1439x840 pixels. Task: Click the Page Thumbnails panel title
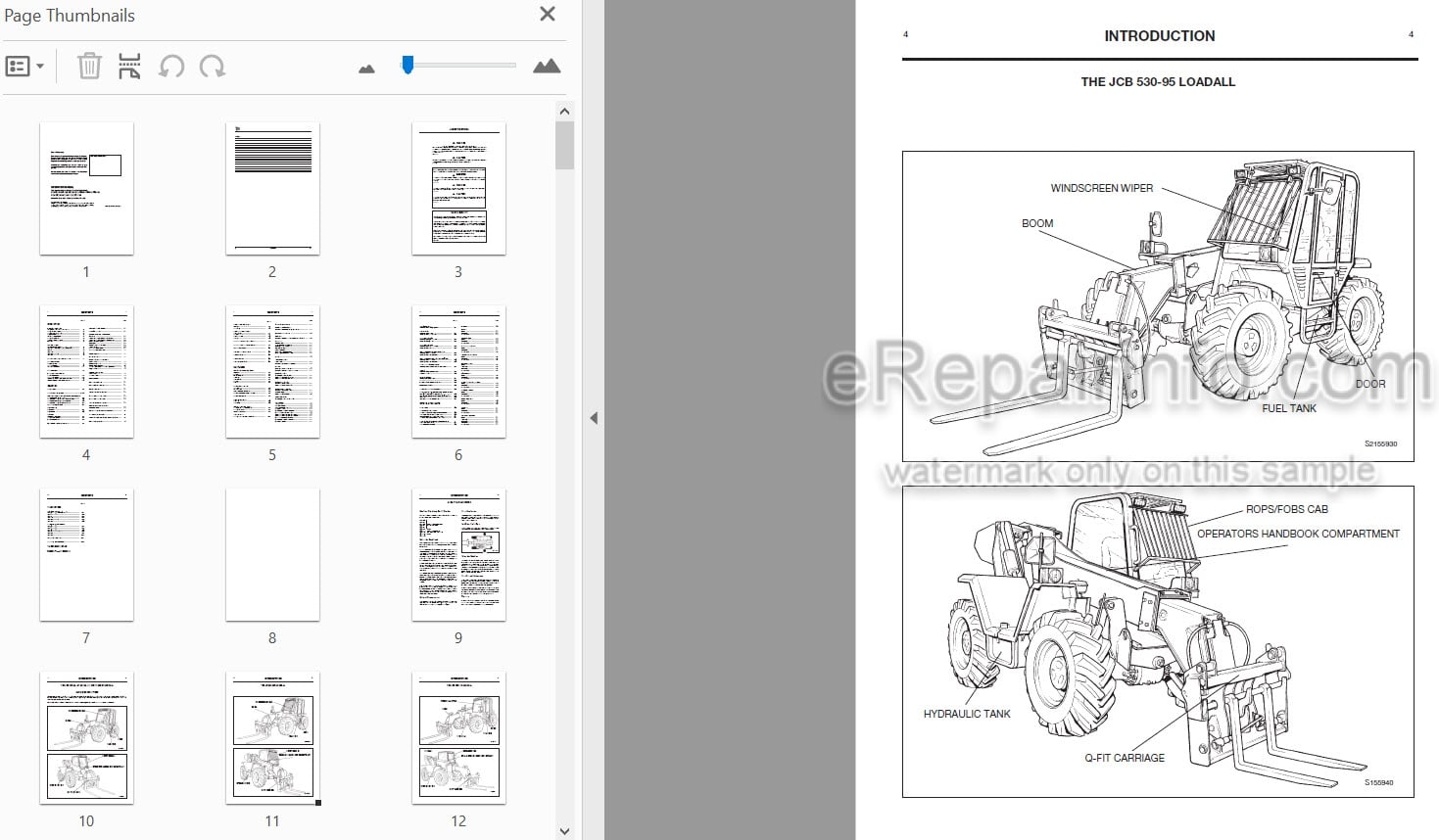pos(70,16)
